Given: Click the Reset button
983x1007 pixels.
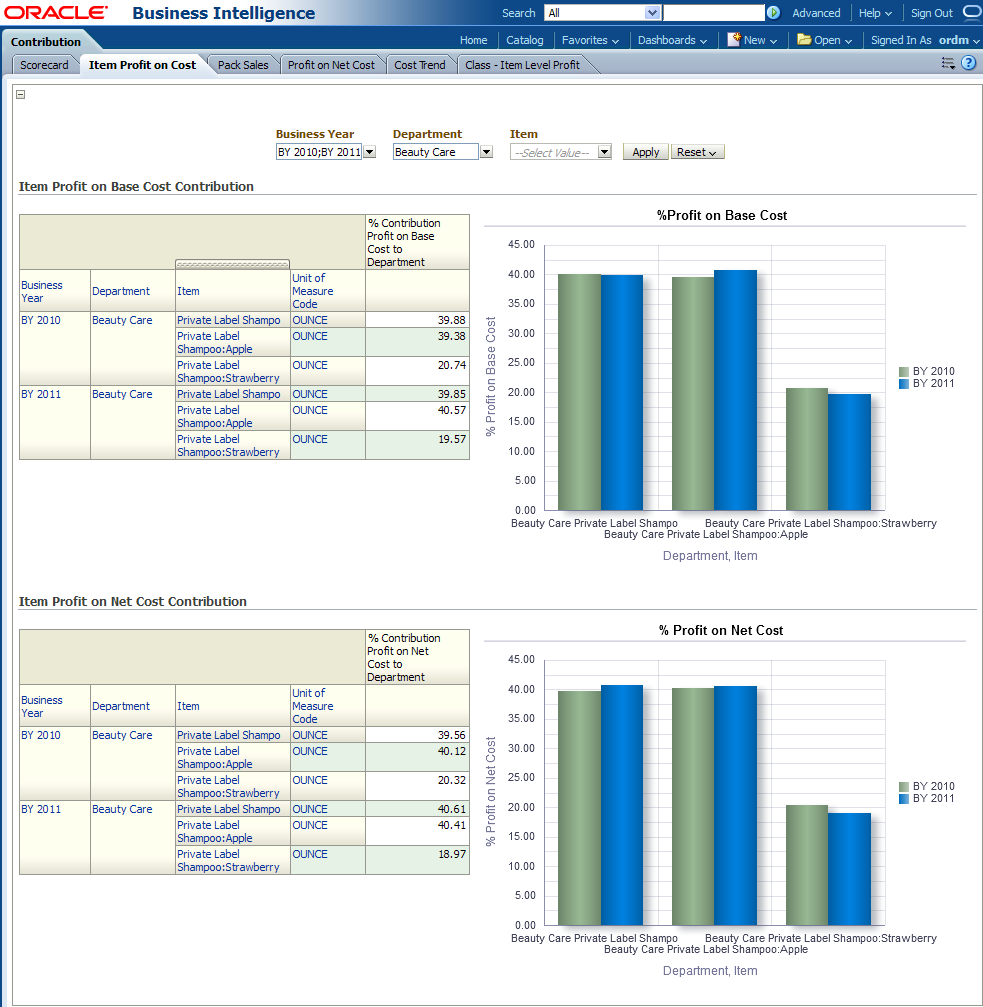Looking at the screenshot, I should point(697,152).
